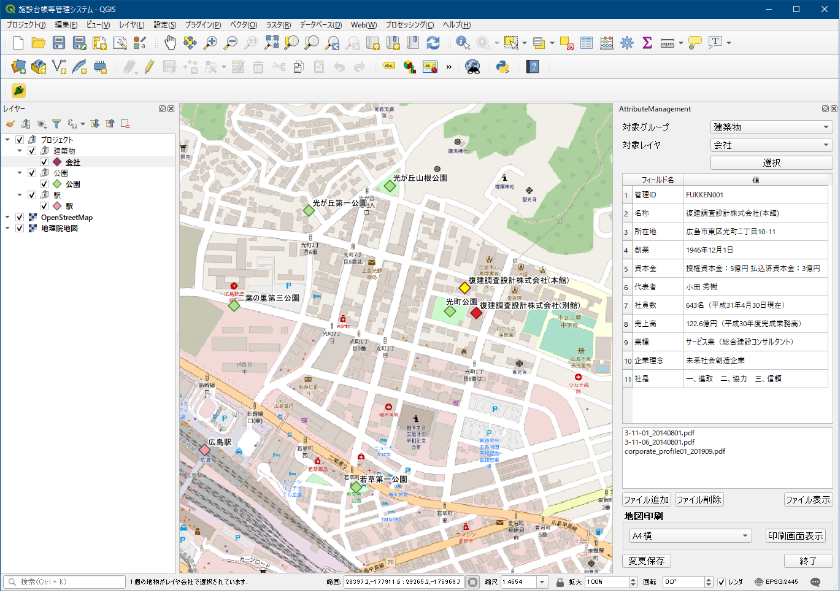Open the help book icon
Viewport: 840px width, 592px height.
tap(532, 67)
